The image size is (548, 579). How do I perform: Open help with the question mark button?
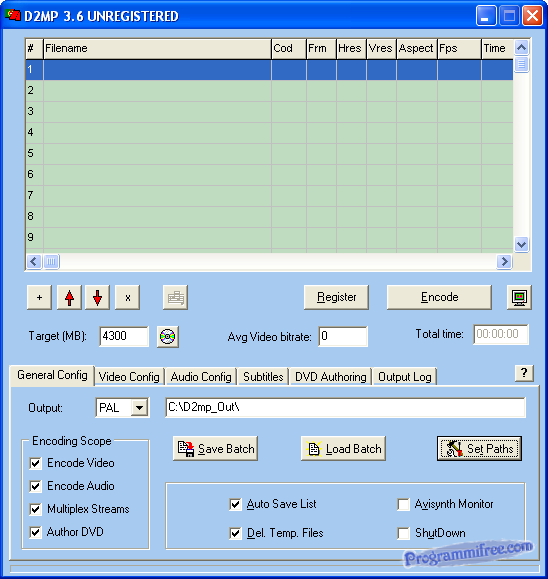click(524, 373)
